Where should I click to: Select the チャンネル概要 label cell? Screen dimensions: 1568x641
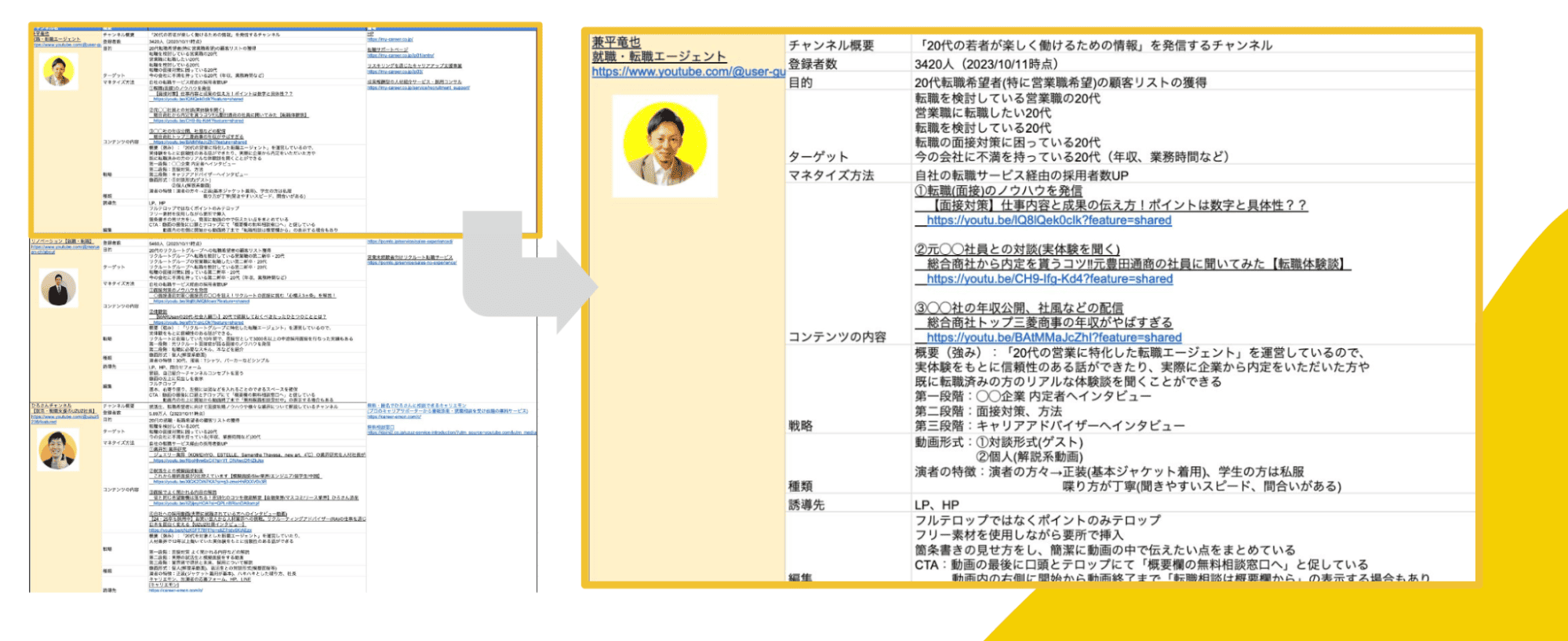(831, 46)
